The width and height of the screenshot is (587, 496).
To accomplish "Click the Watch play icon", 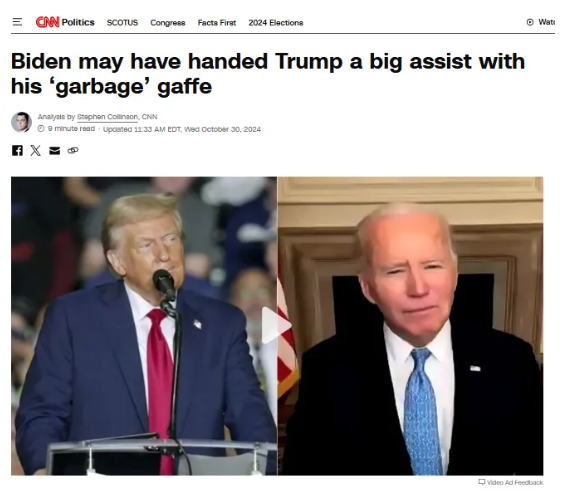I will tap(530, 22).
